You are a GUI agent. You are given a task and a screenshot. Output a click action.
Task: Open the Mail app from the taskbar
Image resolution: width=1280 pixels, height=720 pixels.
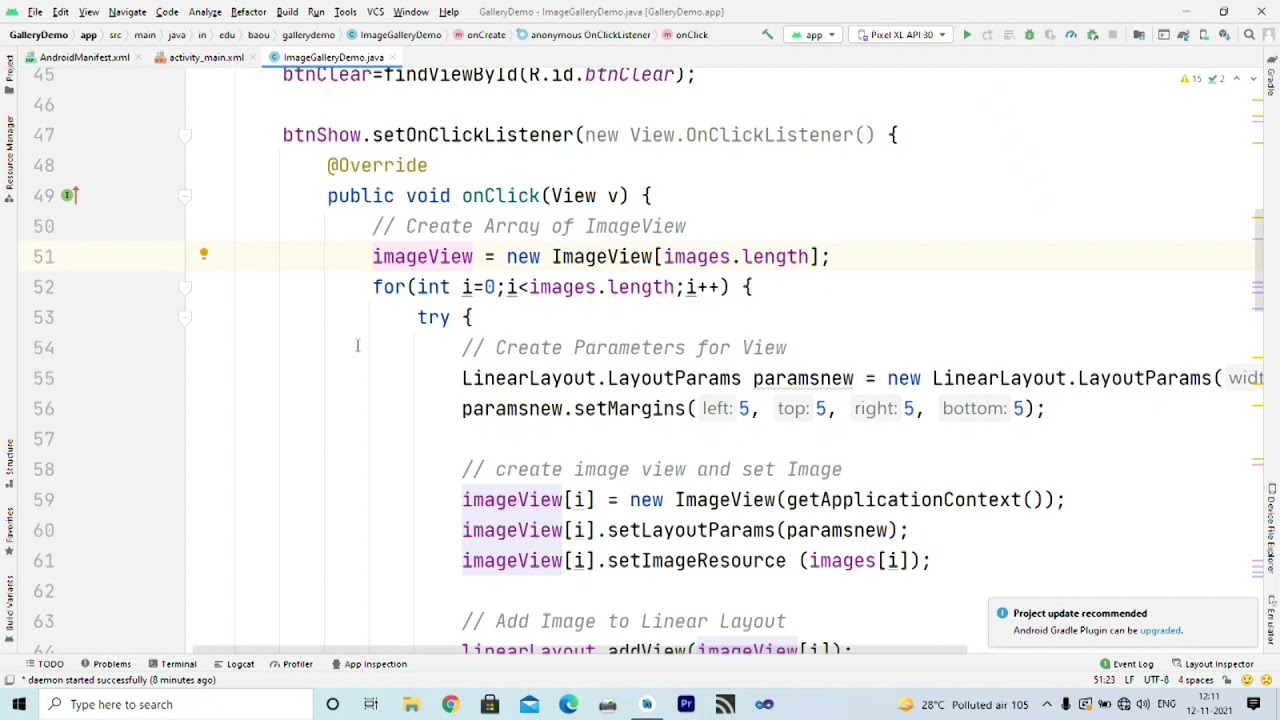(x=529, y=704)
